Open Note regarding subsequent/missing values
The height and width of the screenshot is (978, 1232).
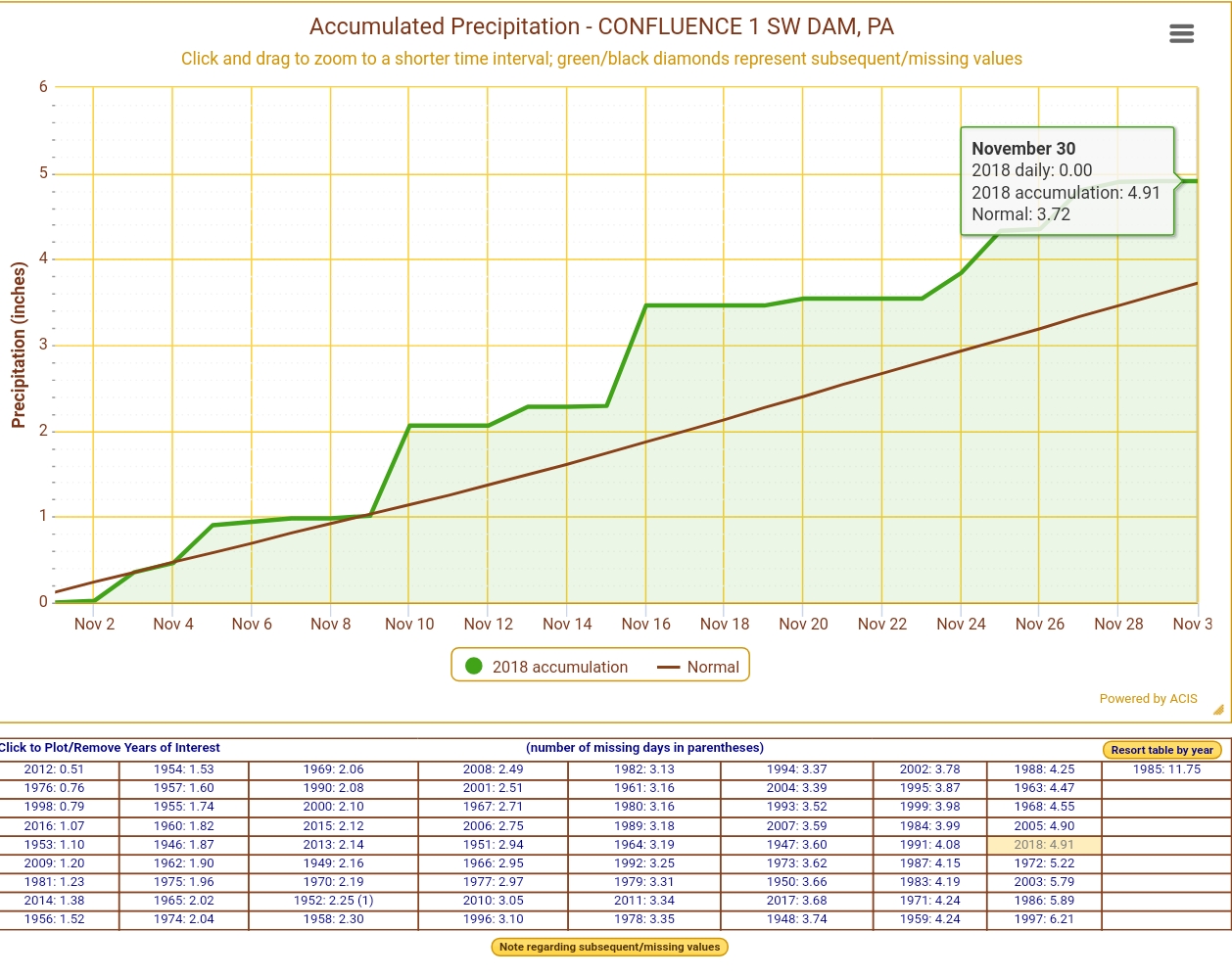[609, 947]
